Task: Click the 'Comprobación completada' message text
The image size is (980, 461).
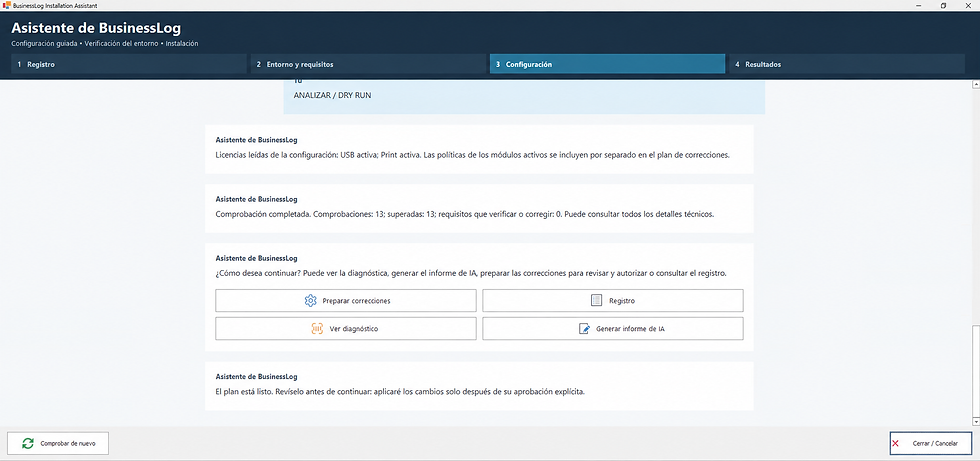Action: [x=464, y=214]
